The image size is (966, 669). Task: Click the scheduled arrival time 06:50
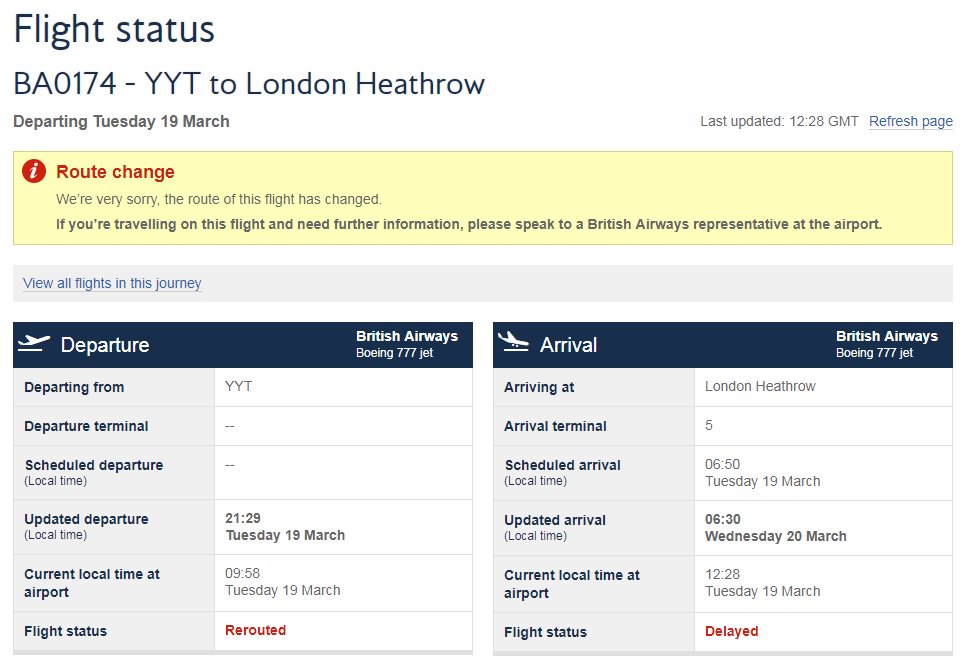click(722, 464)
